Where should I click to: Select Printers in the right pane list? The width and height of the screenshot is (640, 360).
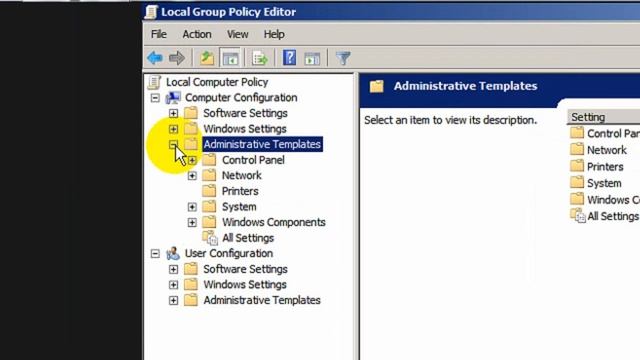605,167
